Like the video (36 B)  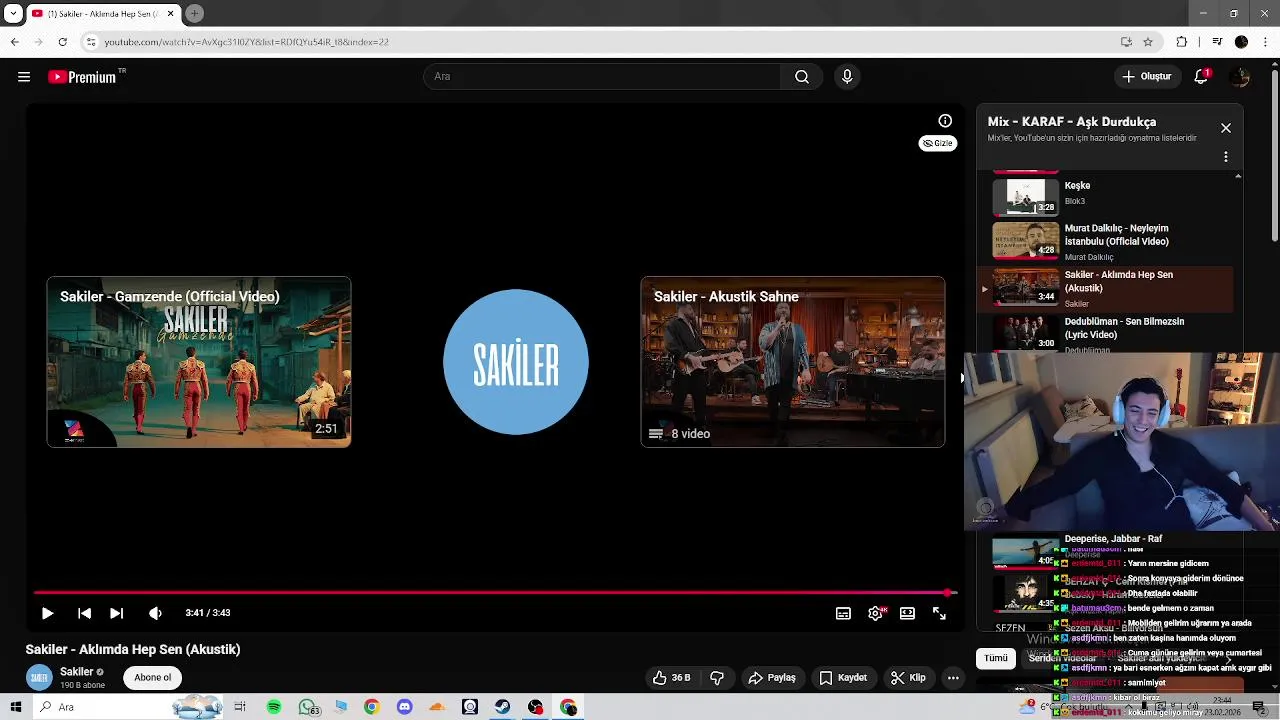(672, 678)
